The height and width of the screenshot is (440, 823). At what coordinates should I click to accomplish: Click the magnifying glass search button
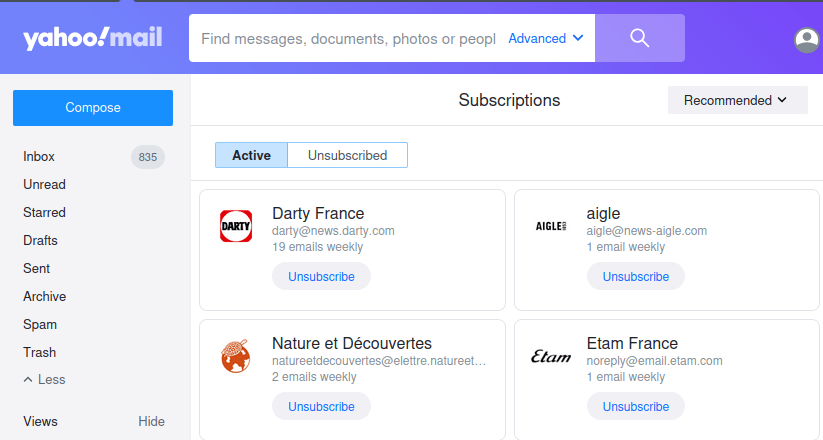pyautogui.click(x=640, y=38)
